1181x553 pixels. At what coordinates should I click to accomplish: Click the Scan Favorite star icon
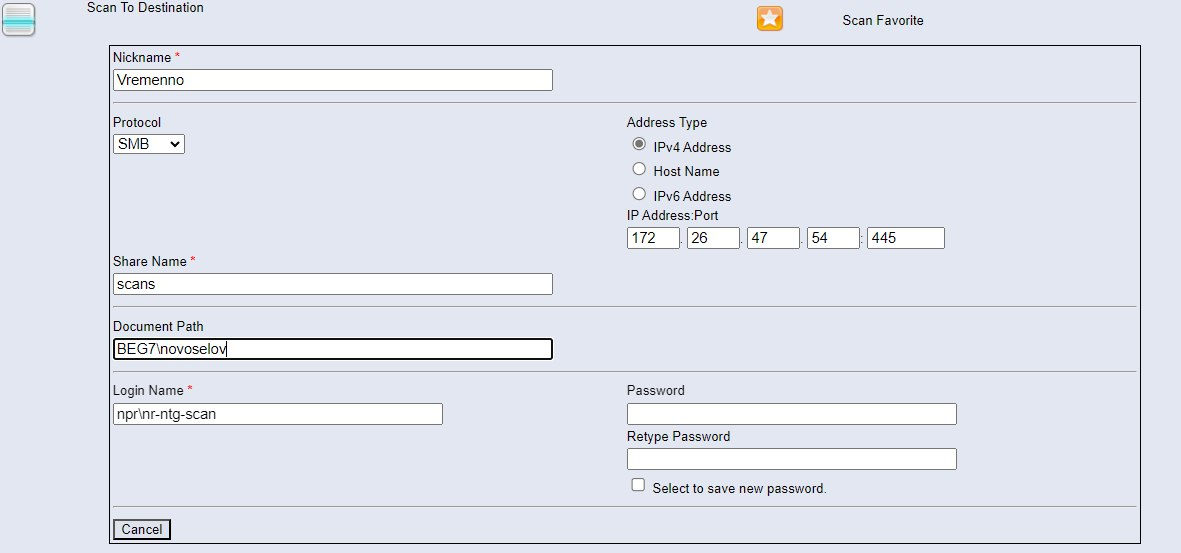(x=769, y=19)
